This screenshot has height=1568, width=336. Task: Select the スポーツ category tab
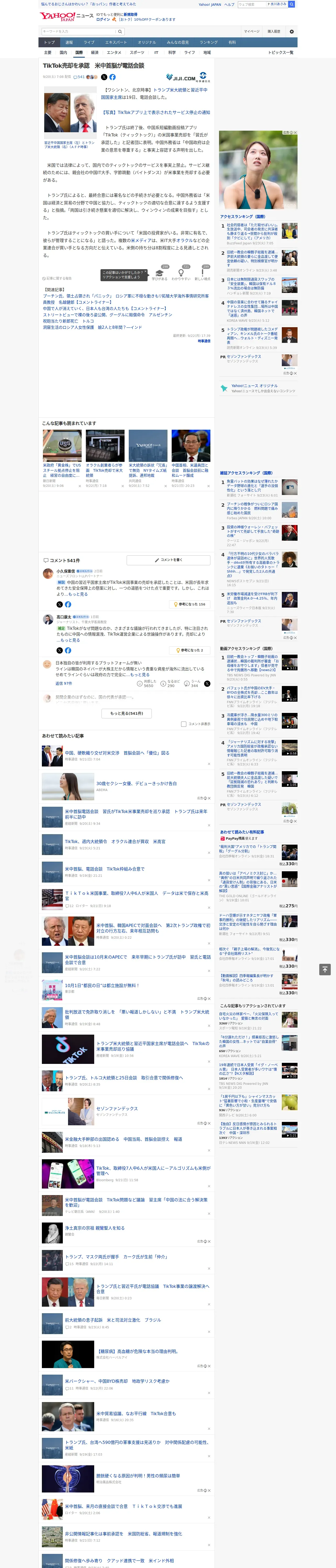pyautogui.click(x=137, y=52)
